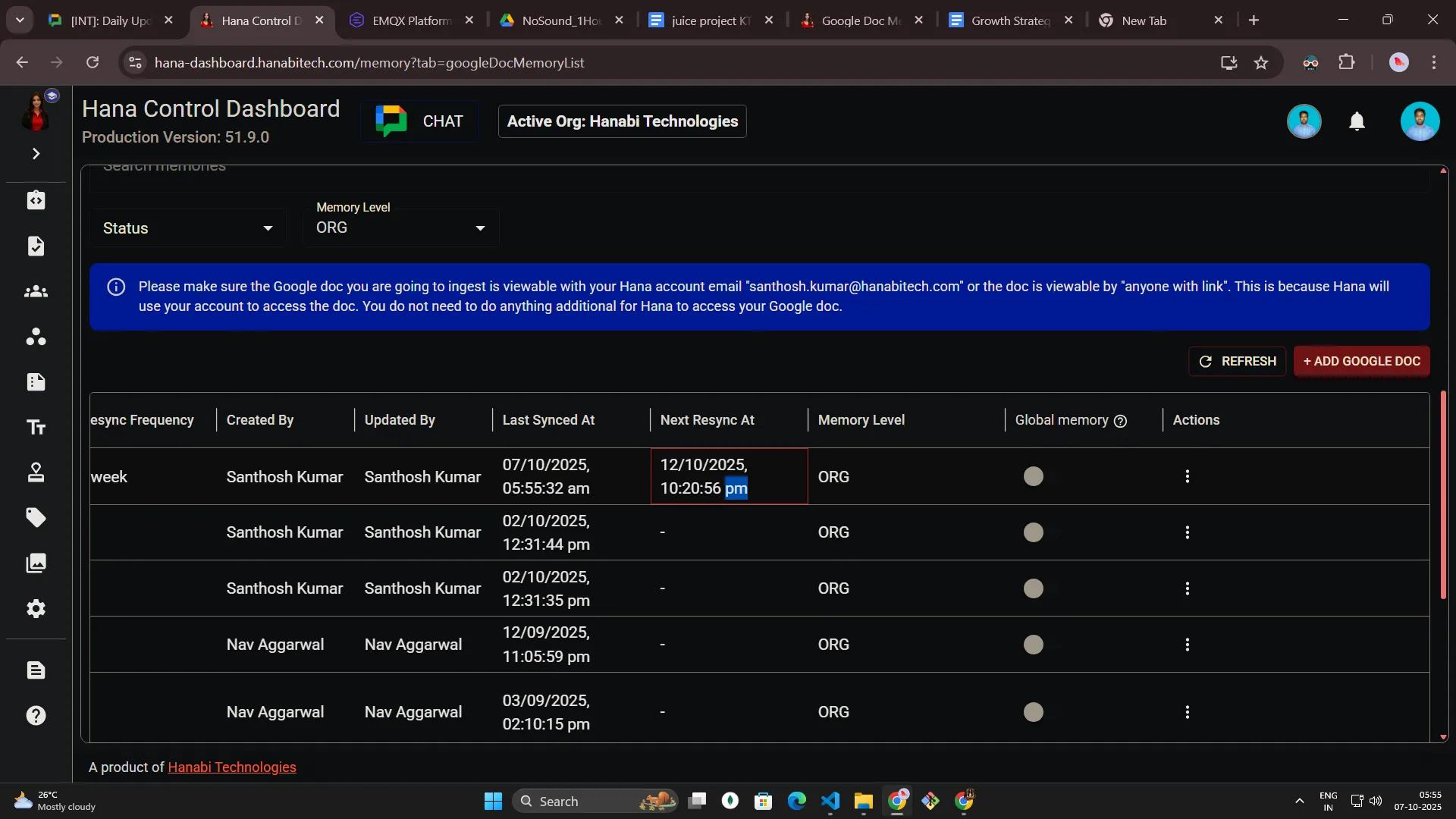This screenshot has height=819, width=1456.
Task: Open actions menu for Nav Aggarwal row
Action: pyautogui.click(x=1187, y=644)
